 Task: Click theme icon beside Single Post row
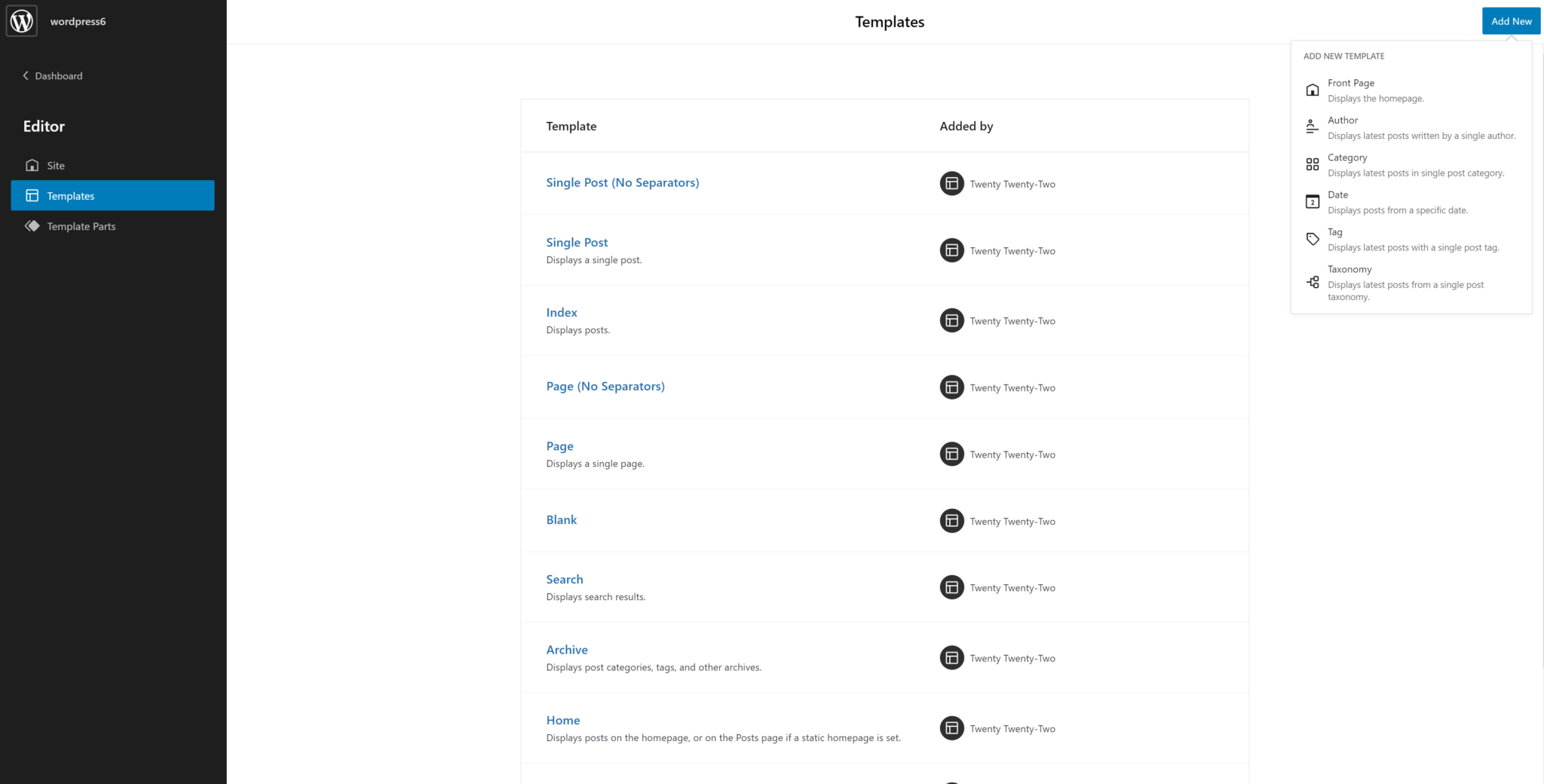[951, 250]
